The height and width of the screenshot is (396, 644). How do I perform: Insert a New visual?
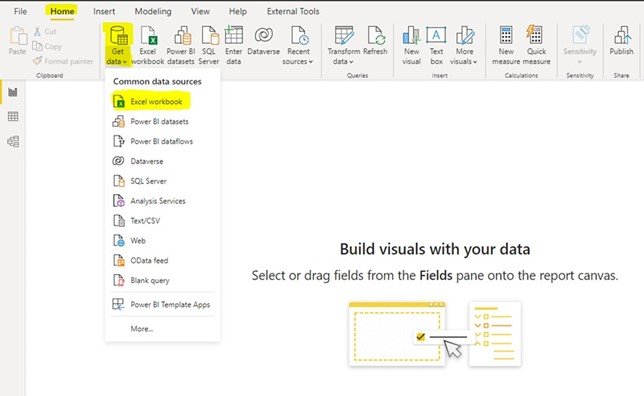pos(411,45)
